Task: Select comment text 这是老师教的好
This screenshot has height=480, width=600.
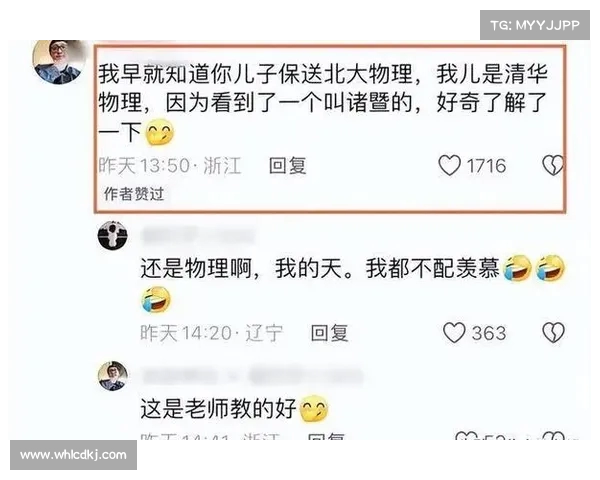Action: [218, 408]
